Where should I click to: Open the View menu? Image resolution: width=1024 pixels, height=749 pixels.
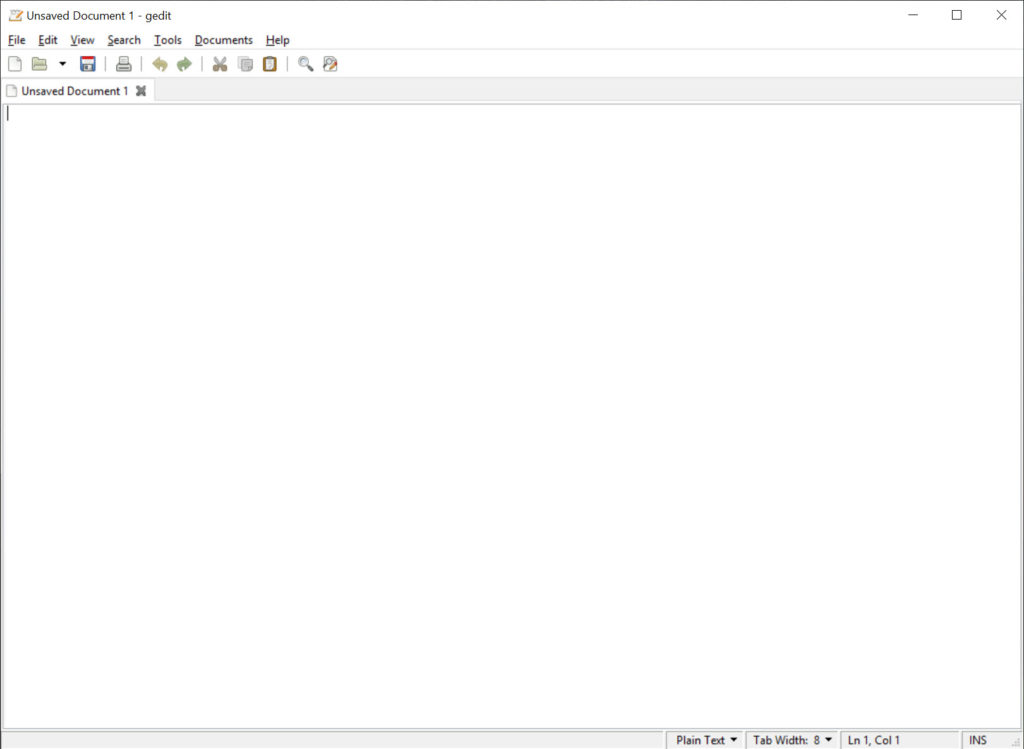click(x=82, y=40)
